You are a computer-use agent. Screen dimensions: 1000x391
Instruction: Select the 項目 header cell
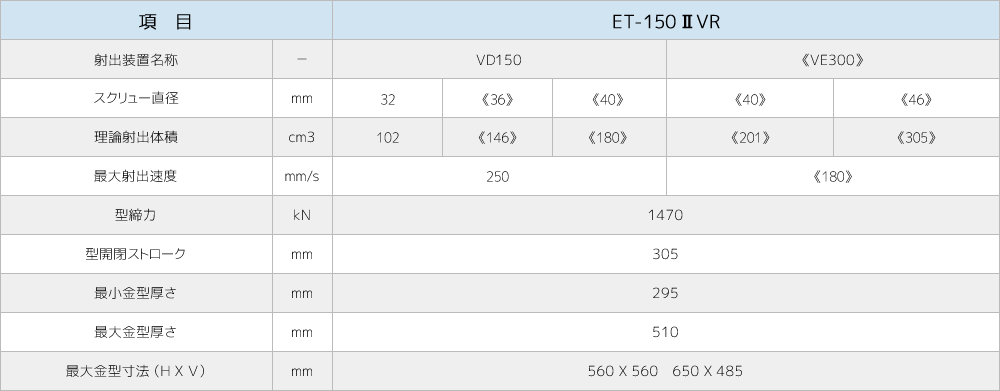(x=166, y=20)
